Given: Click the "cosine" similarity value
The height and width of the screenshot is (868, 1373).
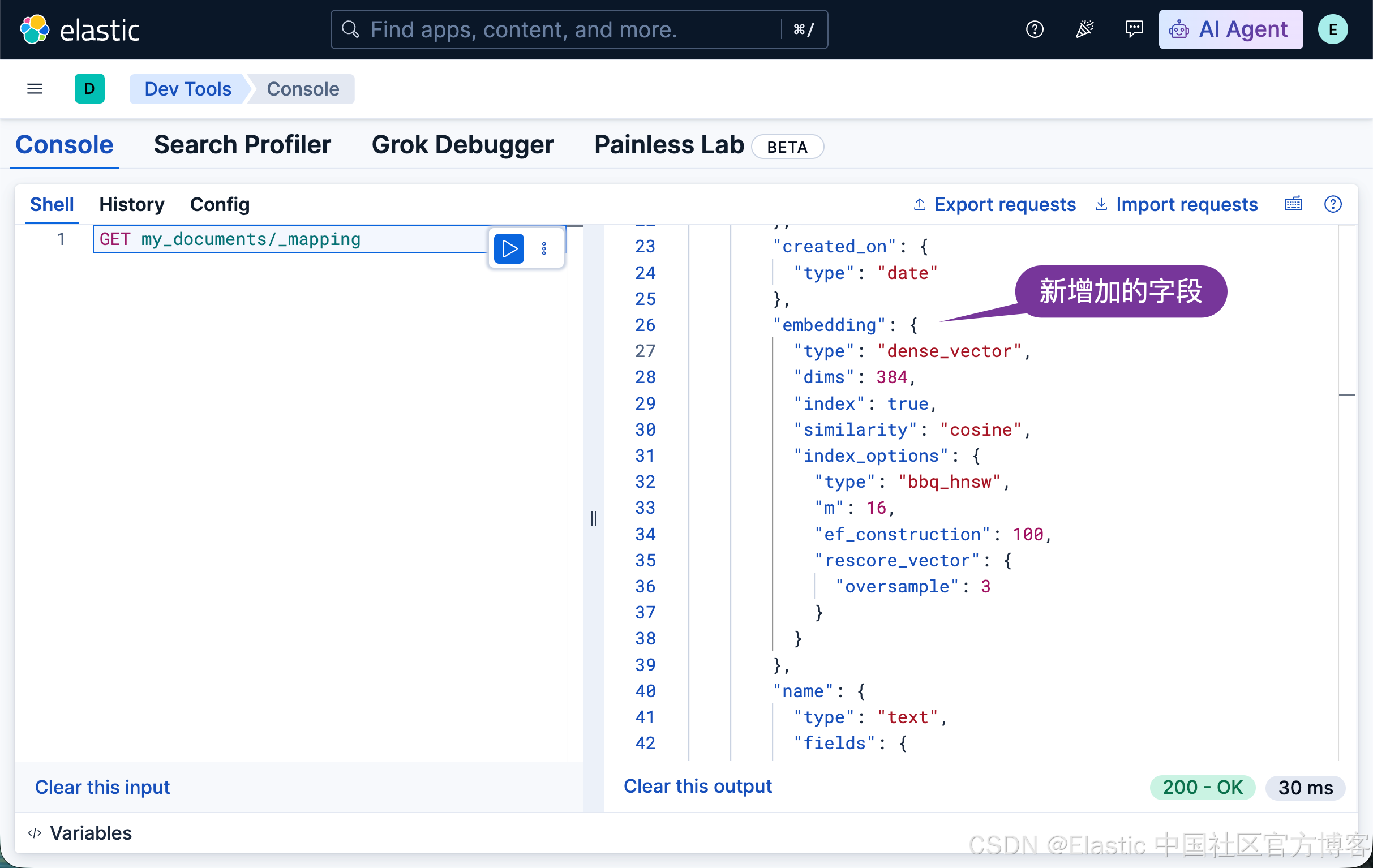Looking at the screenshot, I should 981,429.
